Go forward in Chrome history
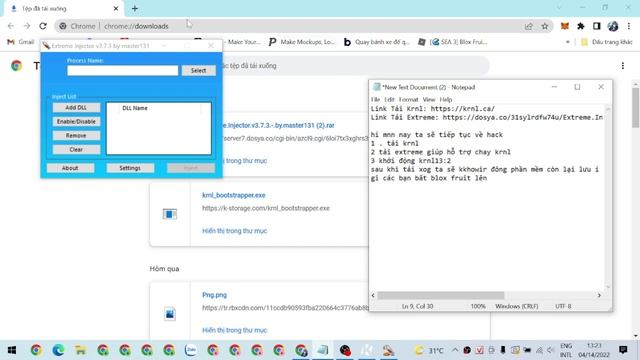Image resolution: width=640 pixels, height=360 pixels. coord(27,26)
